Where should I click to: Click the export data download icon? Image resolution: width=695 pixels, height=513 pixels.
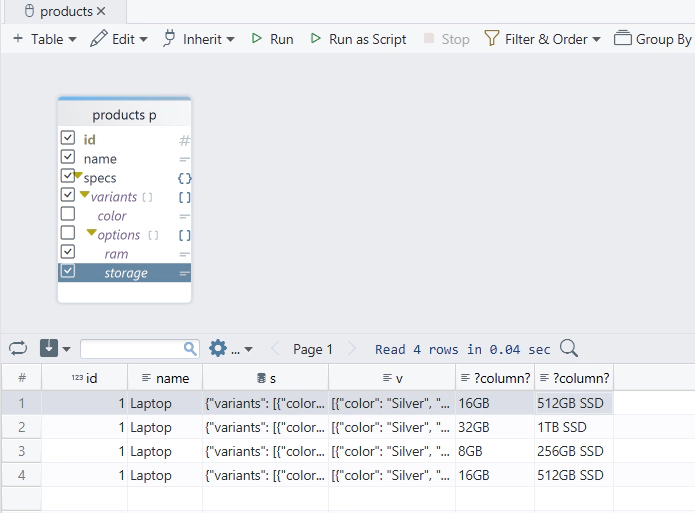(49, 349)
